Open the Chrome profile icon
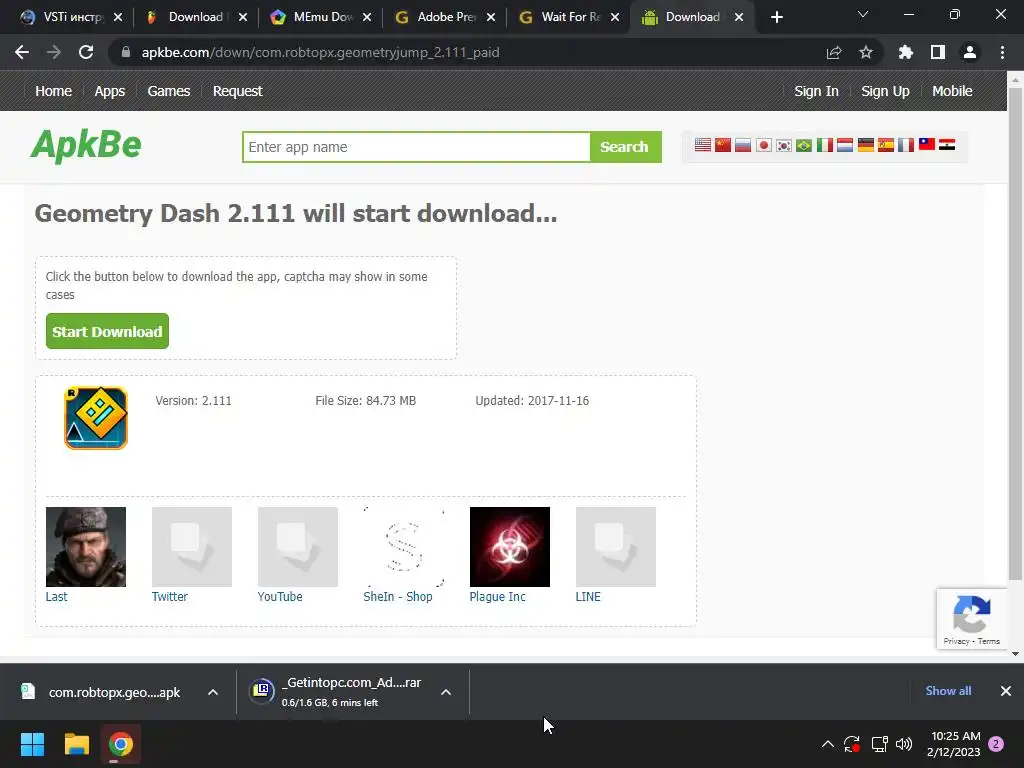This screenshot has width=1024, height=768. (970, 52)
